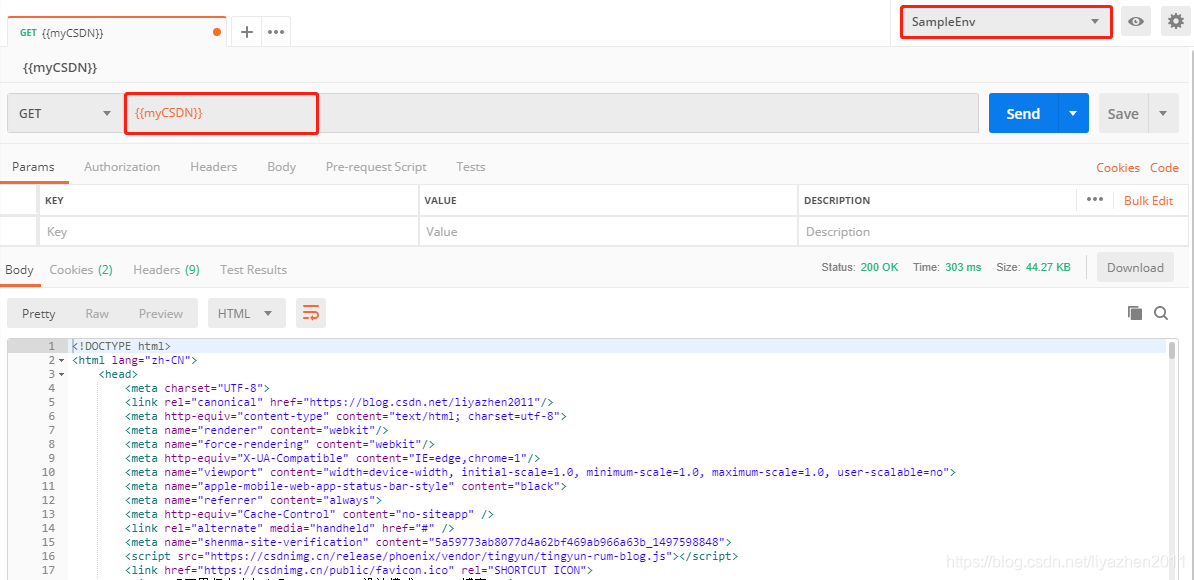Image resolution: width=1194 pixels, height=580 pixels.
Task: Toggle line wrap icon in response
Action: click(311, 313)
